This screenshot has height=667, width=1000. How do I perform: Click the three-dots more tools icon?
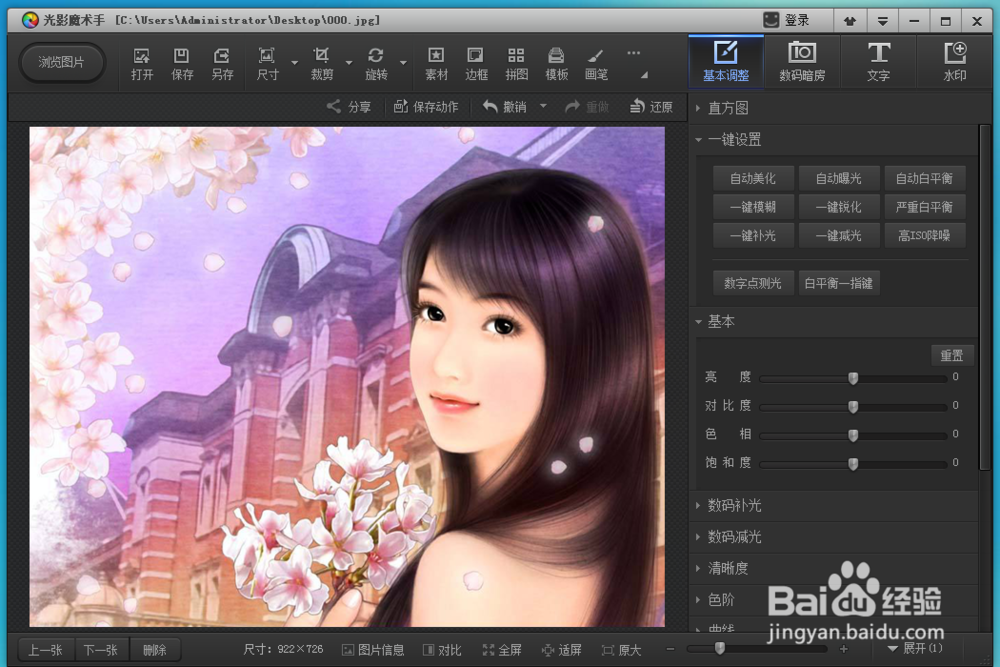[x=633, y=53]
